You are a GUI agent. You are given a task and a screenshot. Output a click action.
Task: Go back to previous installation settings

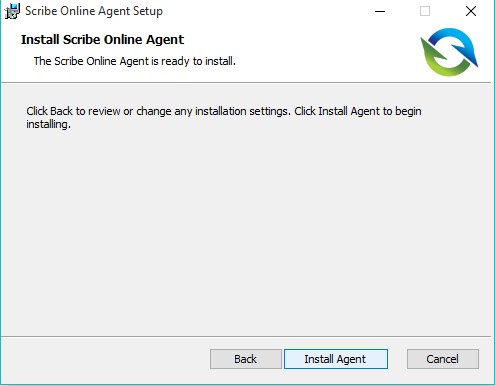click(246, 359)
